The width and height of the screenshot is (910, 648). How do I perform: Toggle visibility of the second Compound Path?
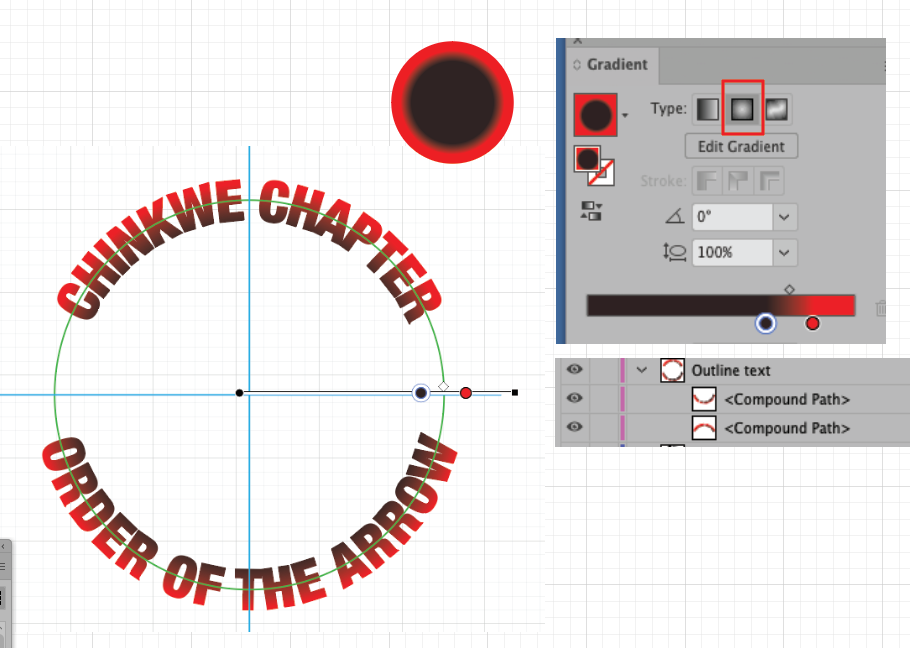click(574, 428)
